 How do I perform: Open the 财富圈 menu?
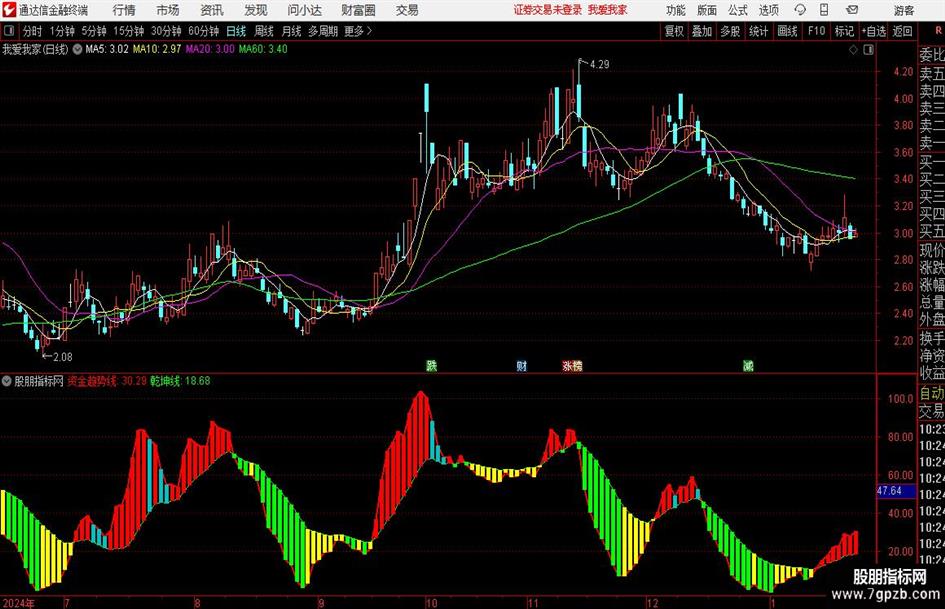(358, 10)
